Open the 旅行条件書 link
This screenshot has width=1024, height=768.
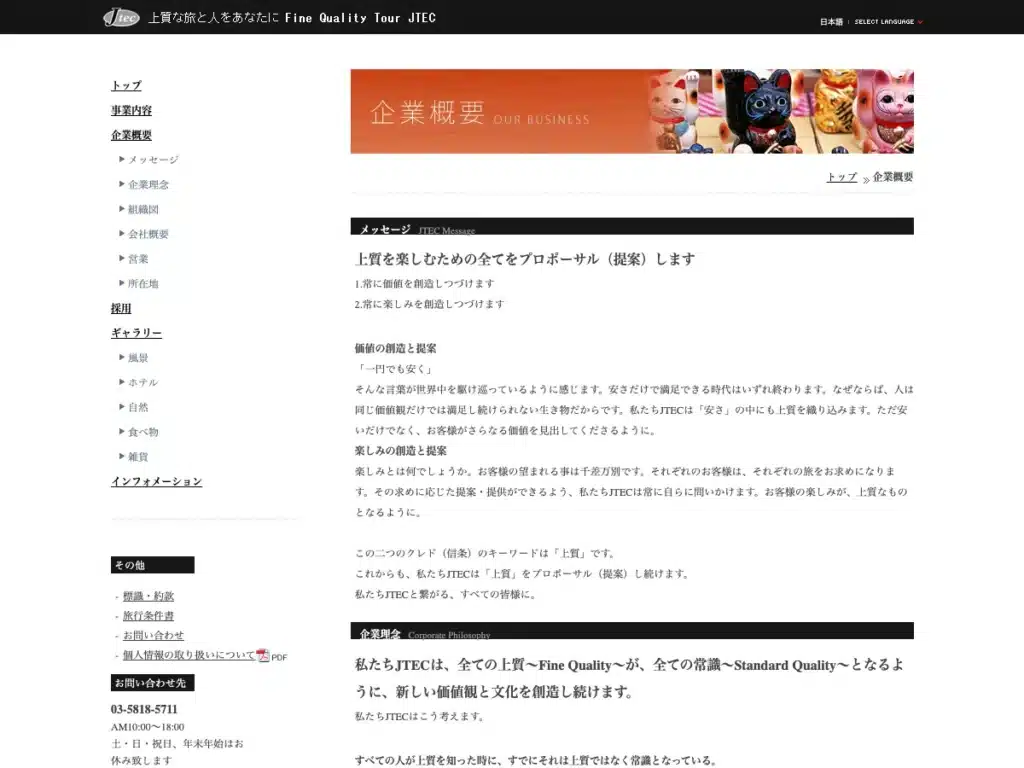148,616
